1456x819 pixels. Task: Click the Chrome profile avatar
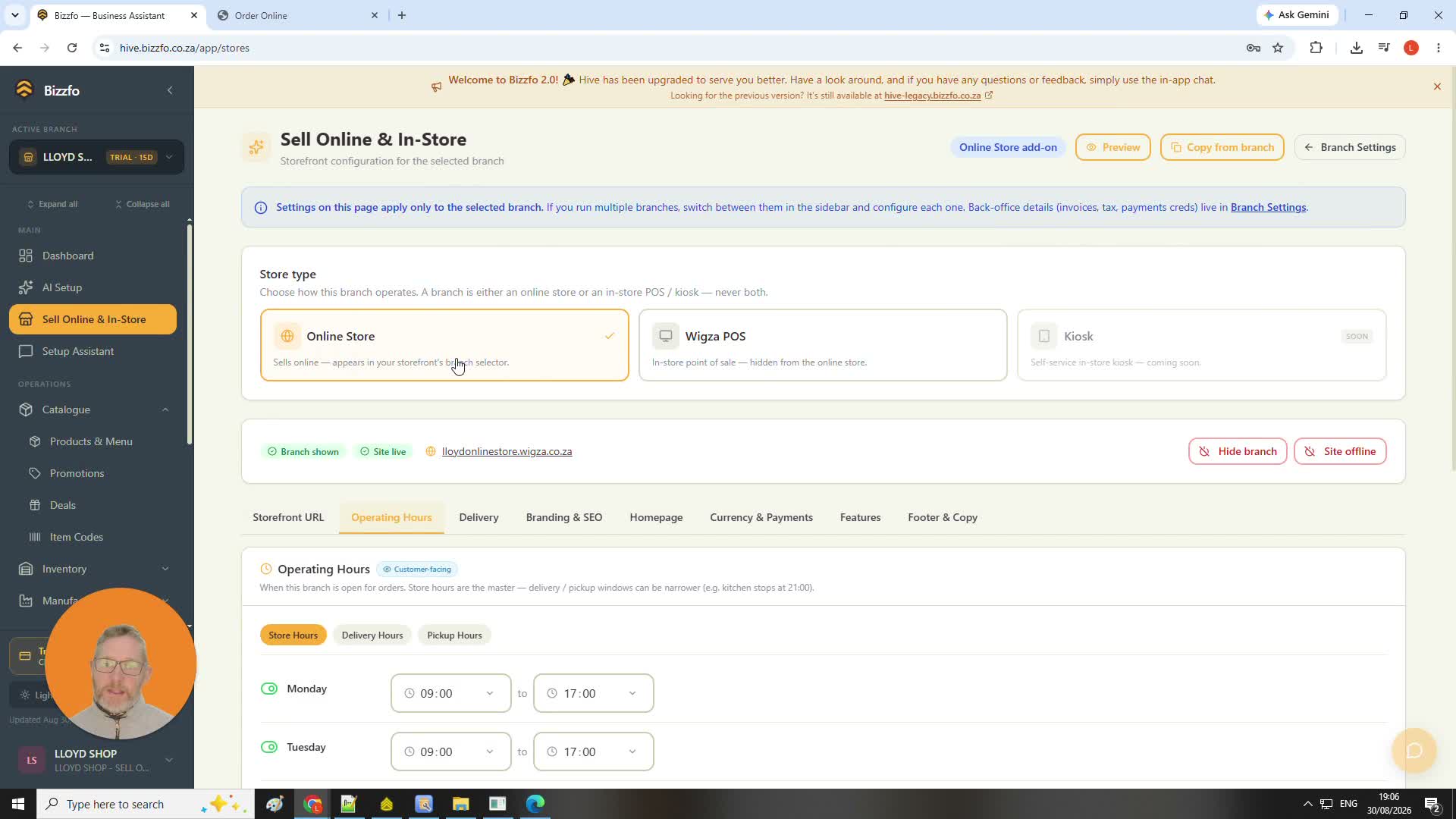click(1411, 48)
